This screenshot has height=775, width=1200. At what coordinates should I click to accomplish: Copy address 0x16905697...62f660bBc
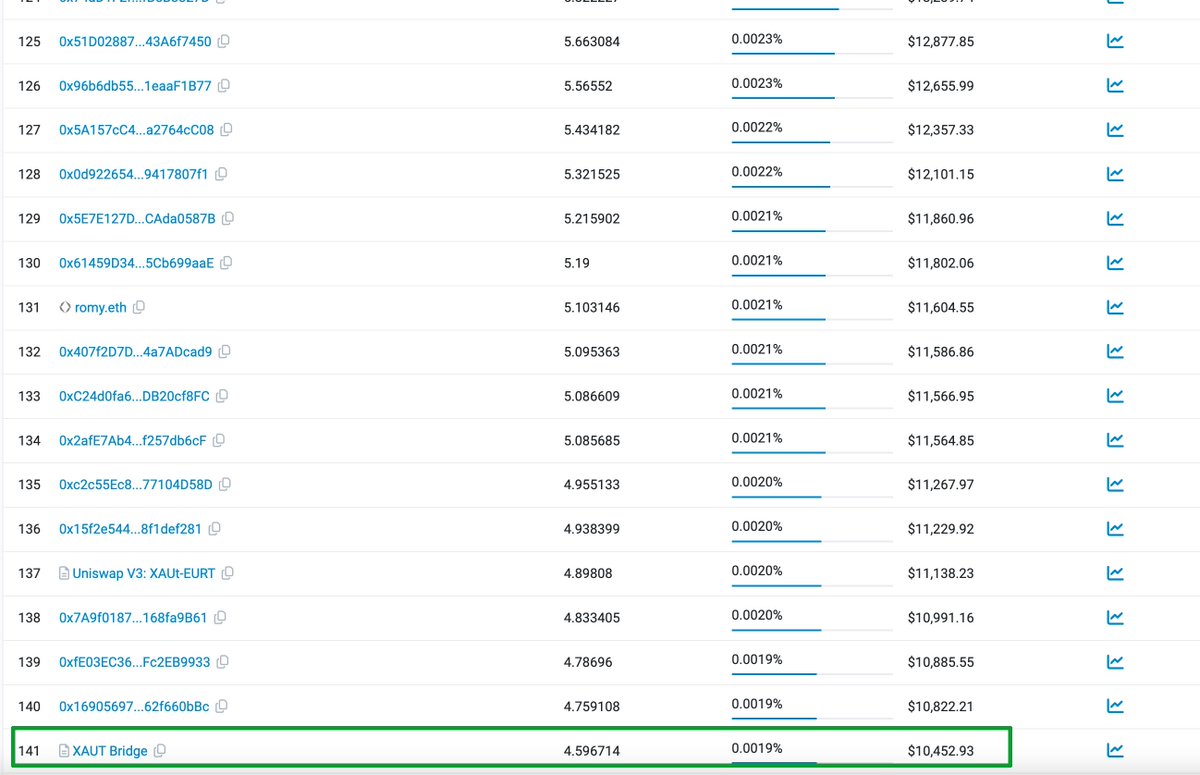[222, 706]
